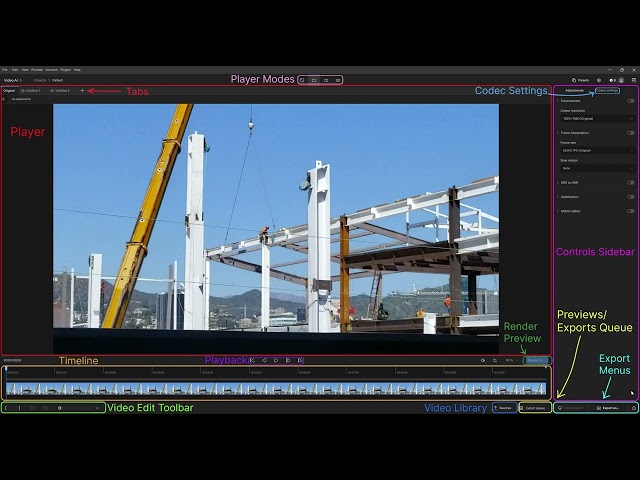This screenshot has width=640, height=480.
Task: Click the Projects breadcrumb link
Action: (x=40, y=80)
